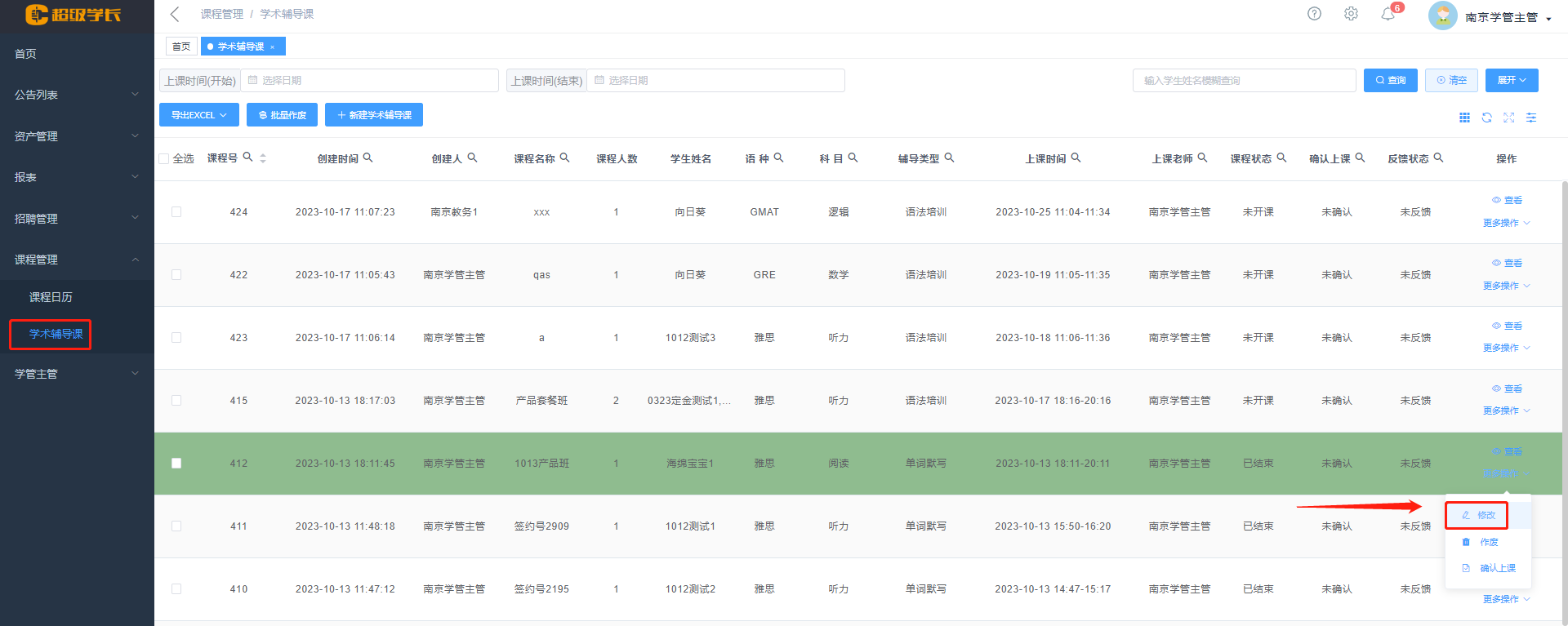This screenshot has height=626, width=1568.
Task: Open column settings icon above table
Action: (1531, 118)
